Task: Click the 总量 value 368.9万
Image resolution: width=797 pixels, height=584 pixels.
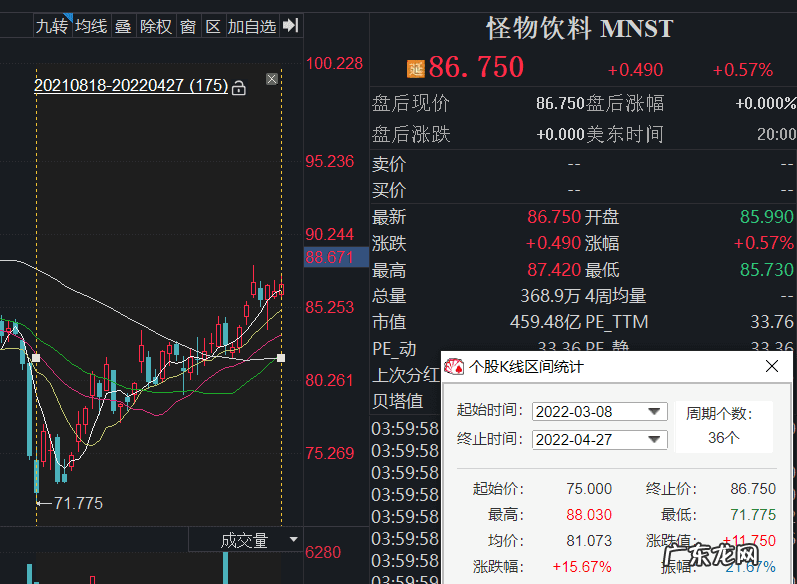Action: [550, 295]
